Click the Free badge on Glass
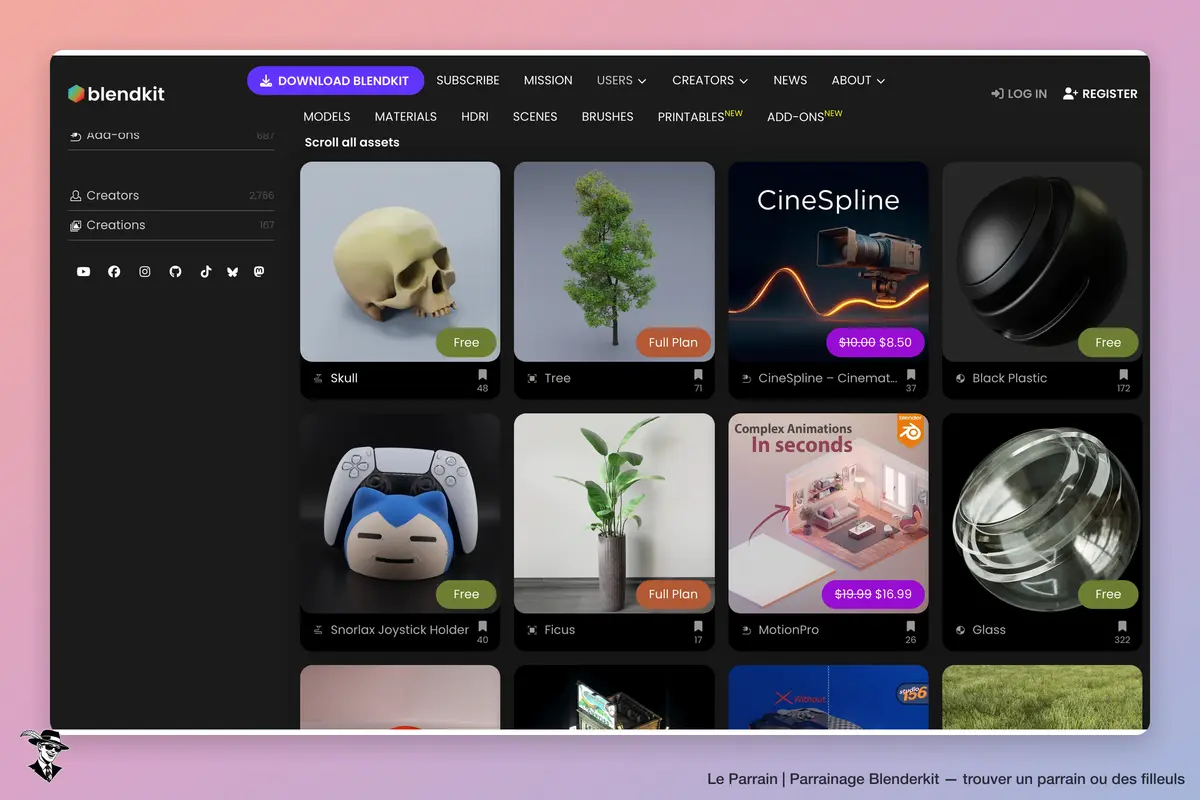This screenshot has width=1200, height=800. point(1108,594)
